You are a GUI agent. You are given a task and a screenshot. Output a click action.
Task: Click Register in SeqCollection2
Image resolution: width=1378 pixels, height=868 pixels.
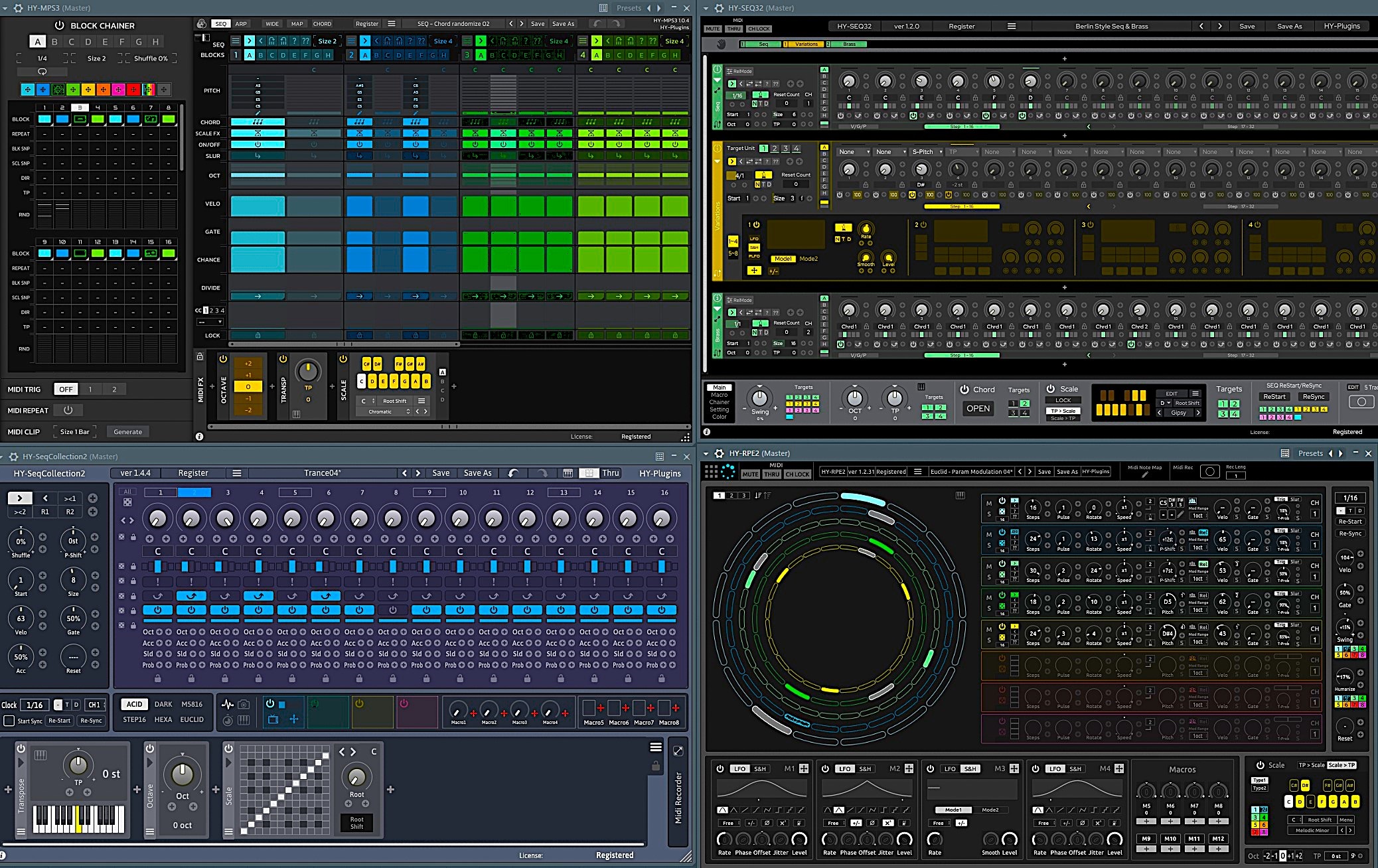coord(192,473)
